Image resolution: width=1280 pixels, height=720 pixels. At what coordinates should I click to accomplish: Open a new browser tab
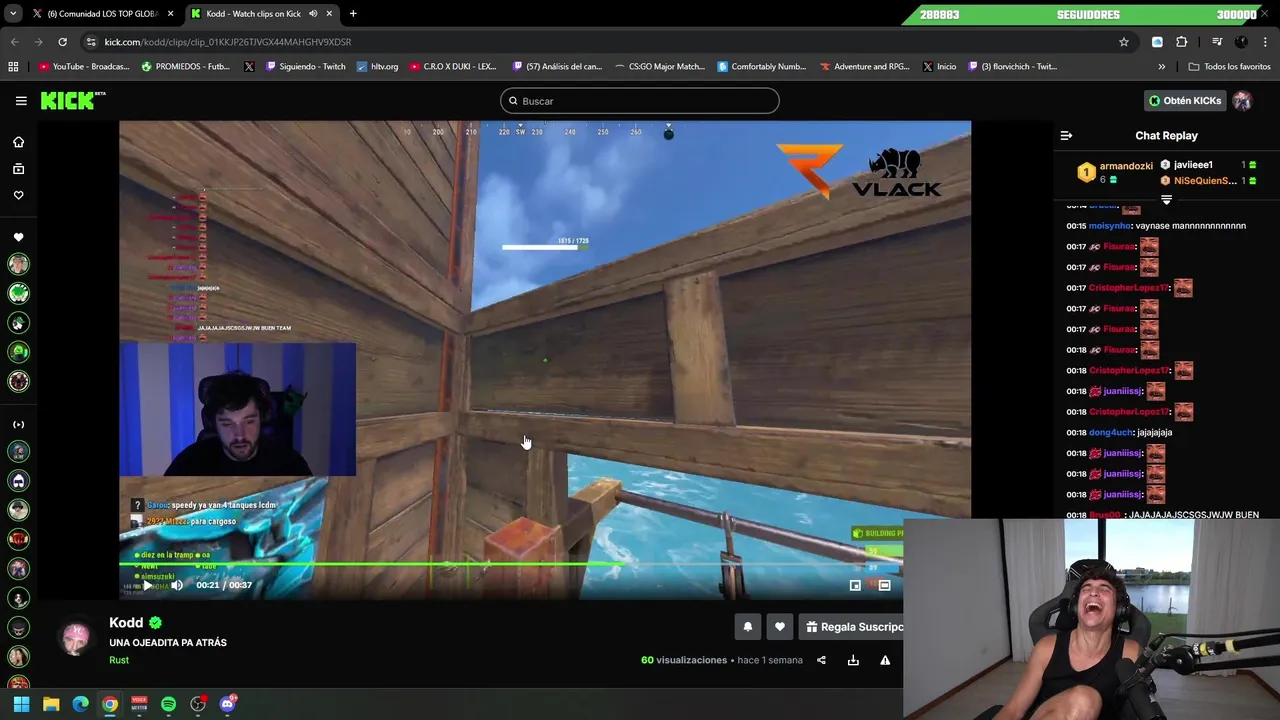point(353,14)
